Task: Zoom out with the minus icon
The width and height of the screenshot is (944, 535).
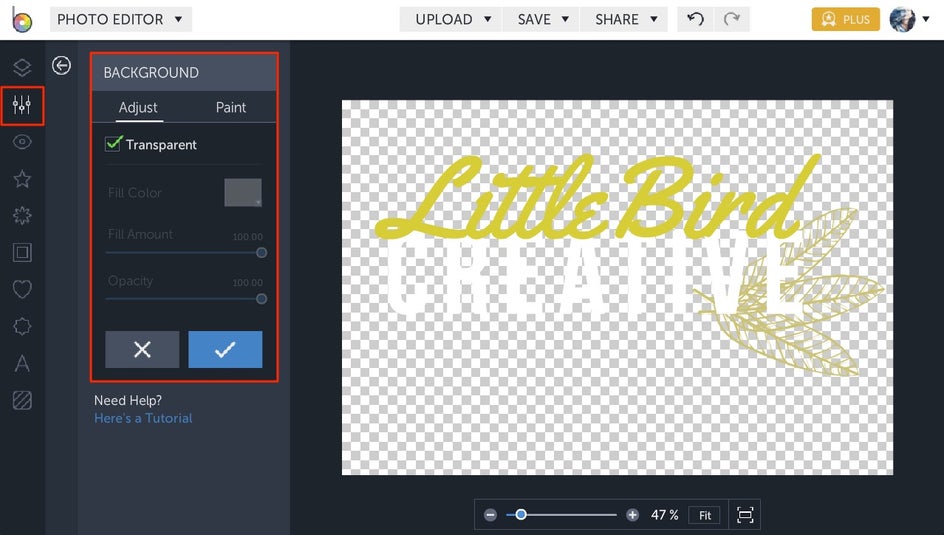Action: tap(491, 515)
